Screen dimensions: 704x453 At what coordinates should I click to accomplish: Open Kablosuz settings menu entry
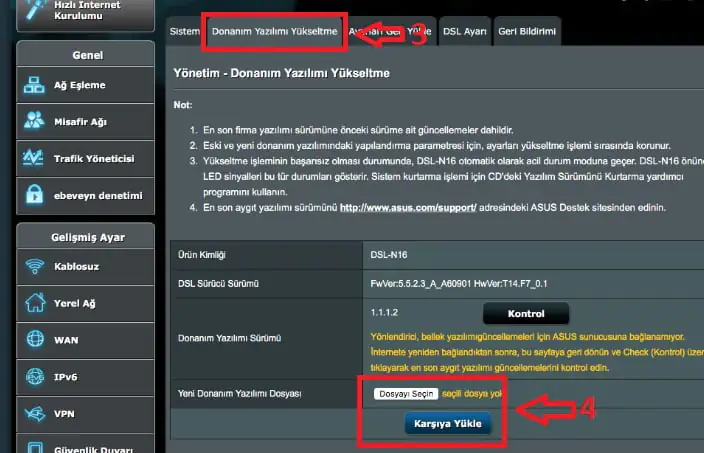(x=85, y=267)
